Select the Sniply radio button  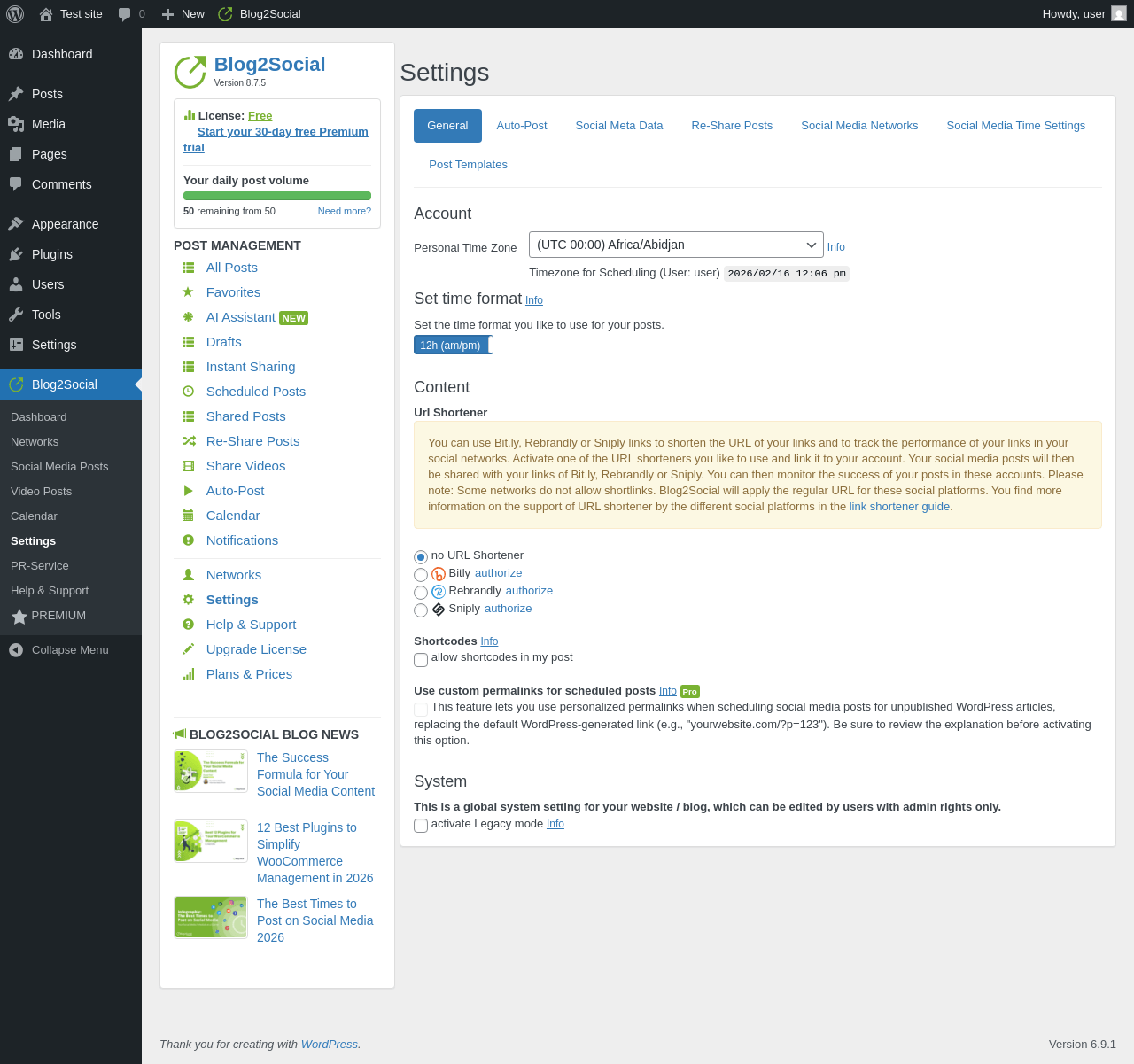pyautogui.click(x=421, y=610)
